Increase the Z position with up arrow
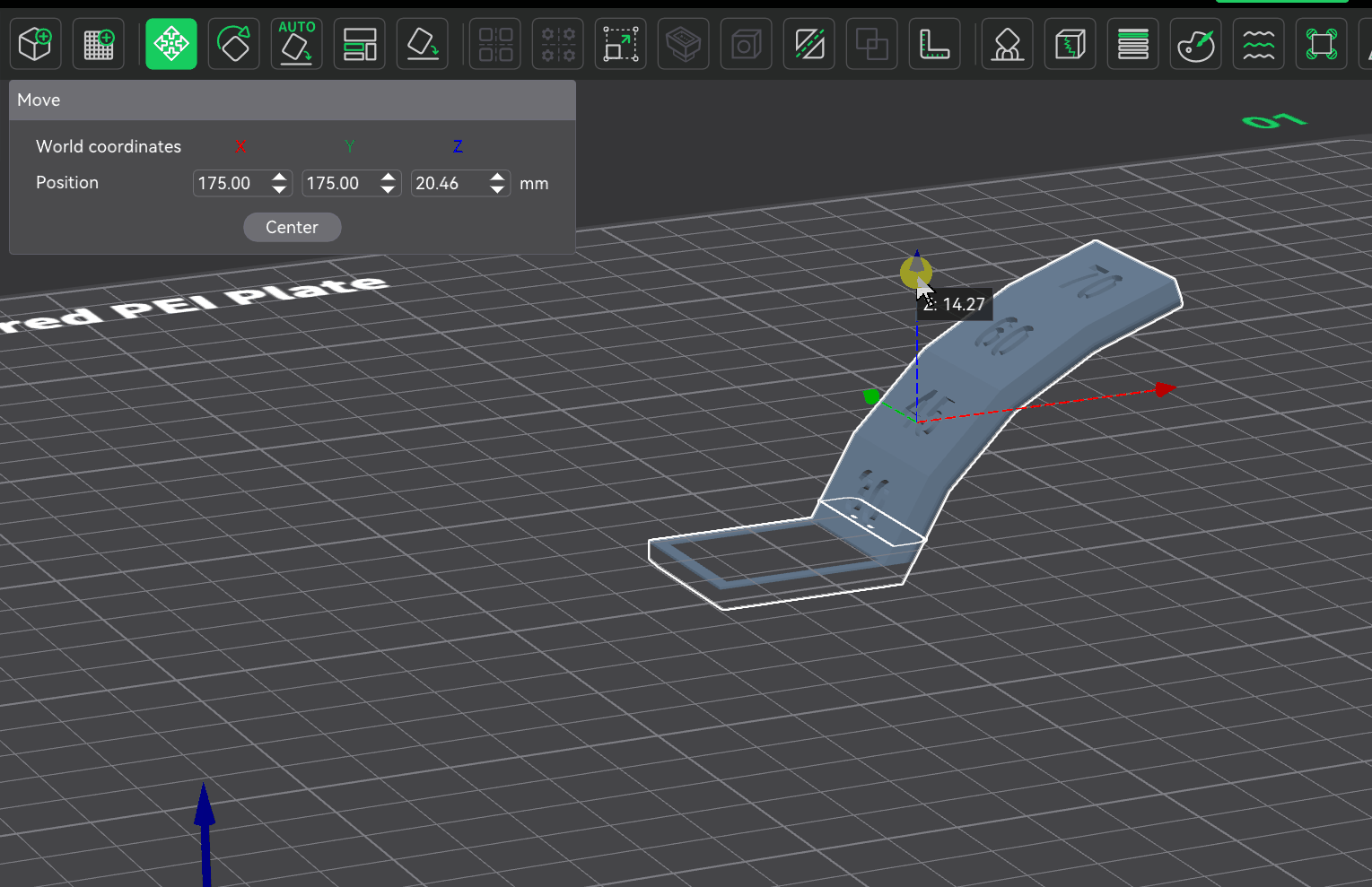Screen dimensions: 1372x887 [x=497, y=177]
